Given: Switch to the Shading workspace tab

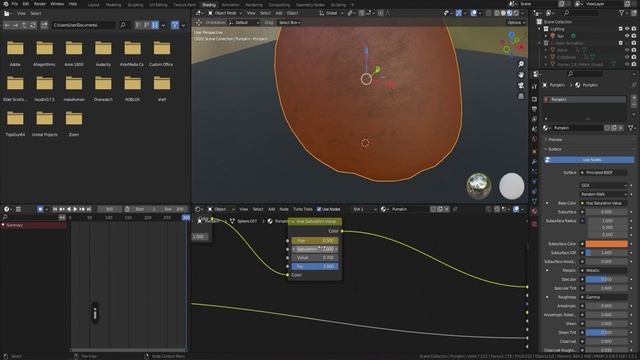Looking at the screenshot, I should (x=209, y=5).
